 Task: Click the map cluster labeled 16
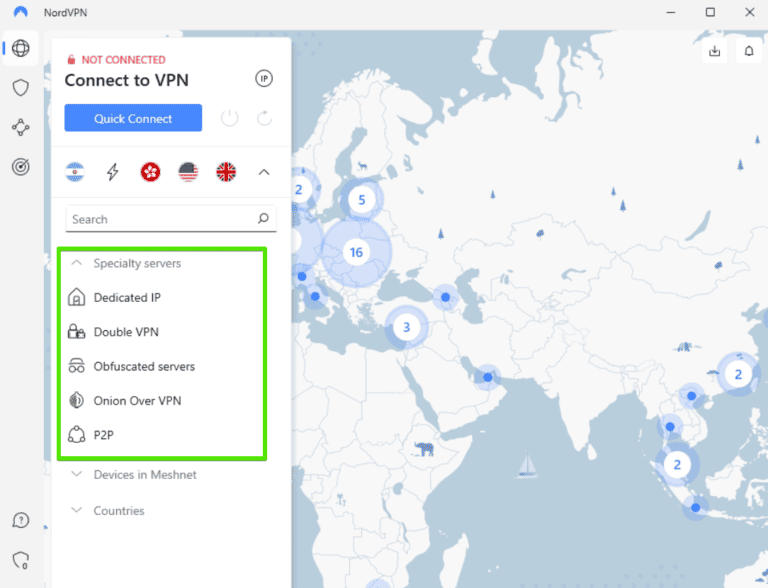tap(356, 252)
